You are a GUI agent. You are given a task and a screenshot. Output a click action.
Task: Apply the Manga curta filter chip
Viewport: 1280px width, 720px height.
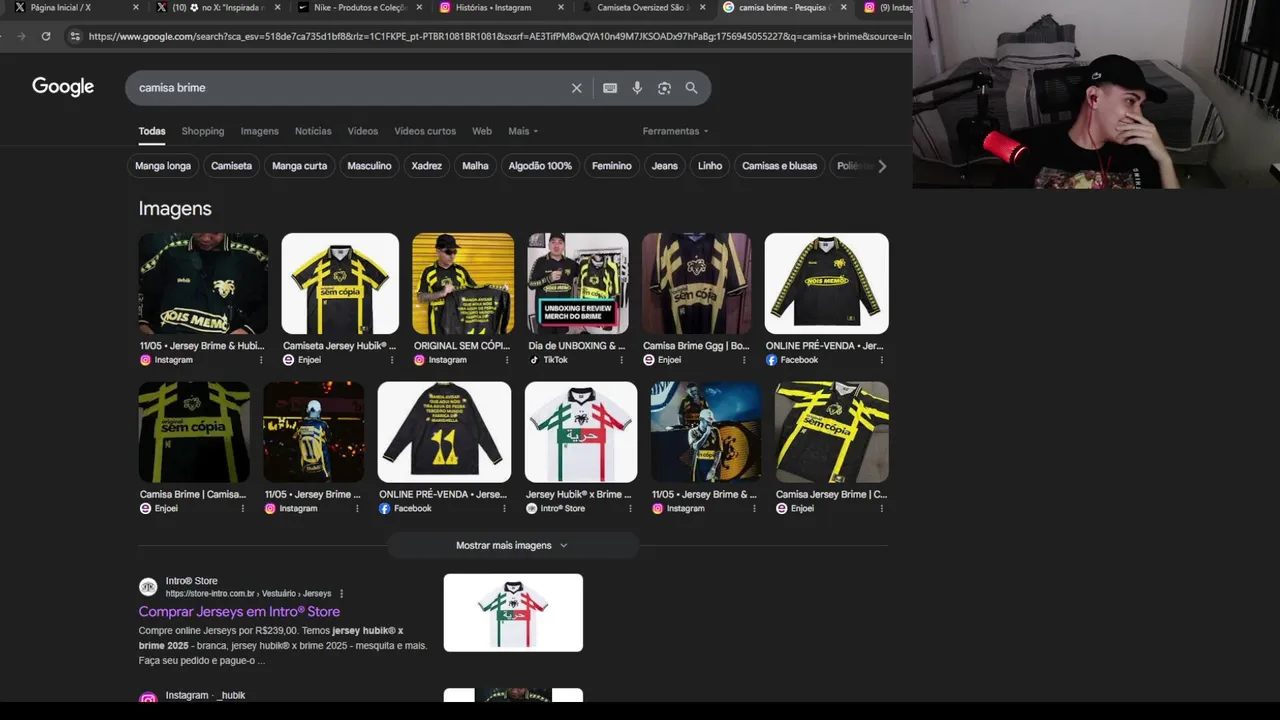(x=299, y=166)
